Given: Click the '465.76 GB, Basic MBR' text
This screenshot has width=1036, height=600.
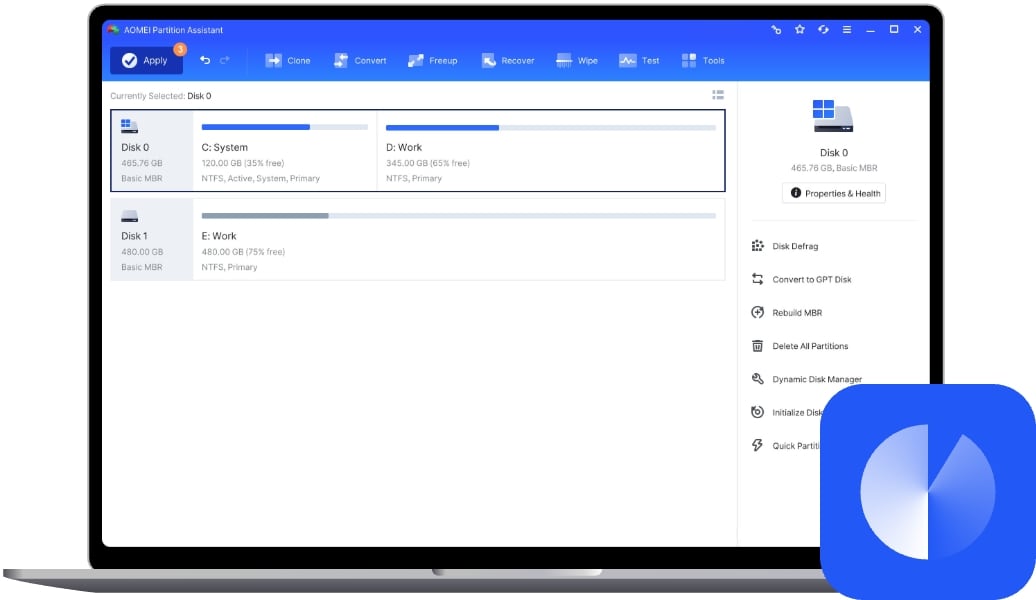Looking at the screenshot, I should pyautogui.click(x=834, y=168).
